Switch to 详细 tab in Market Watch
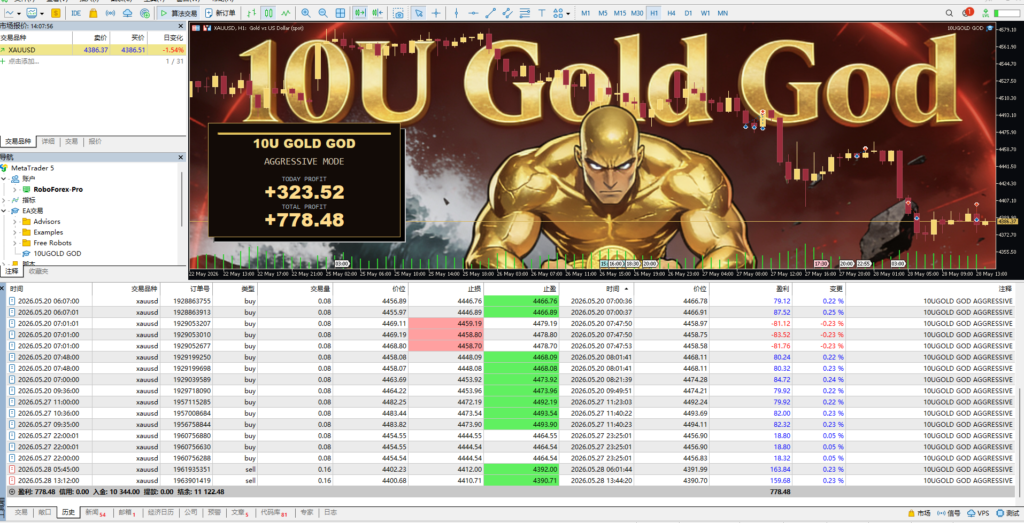 (48, 142)
